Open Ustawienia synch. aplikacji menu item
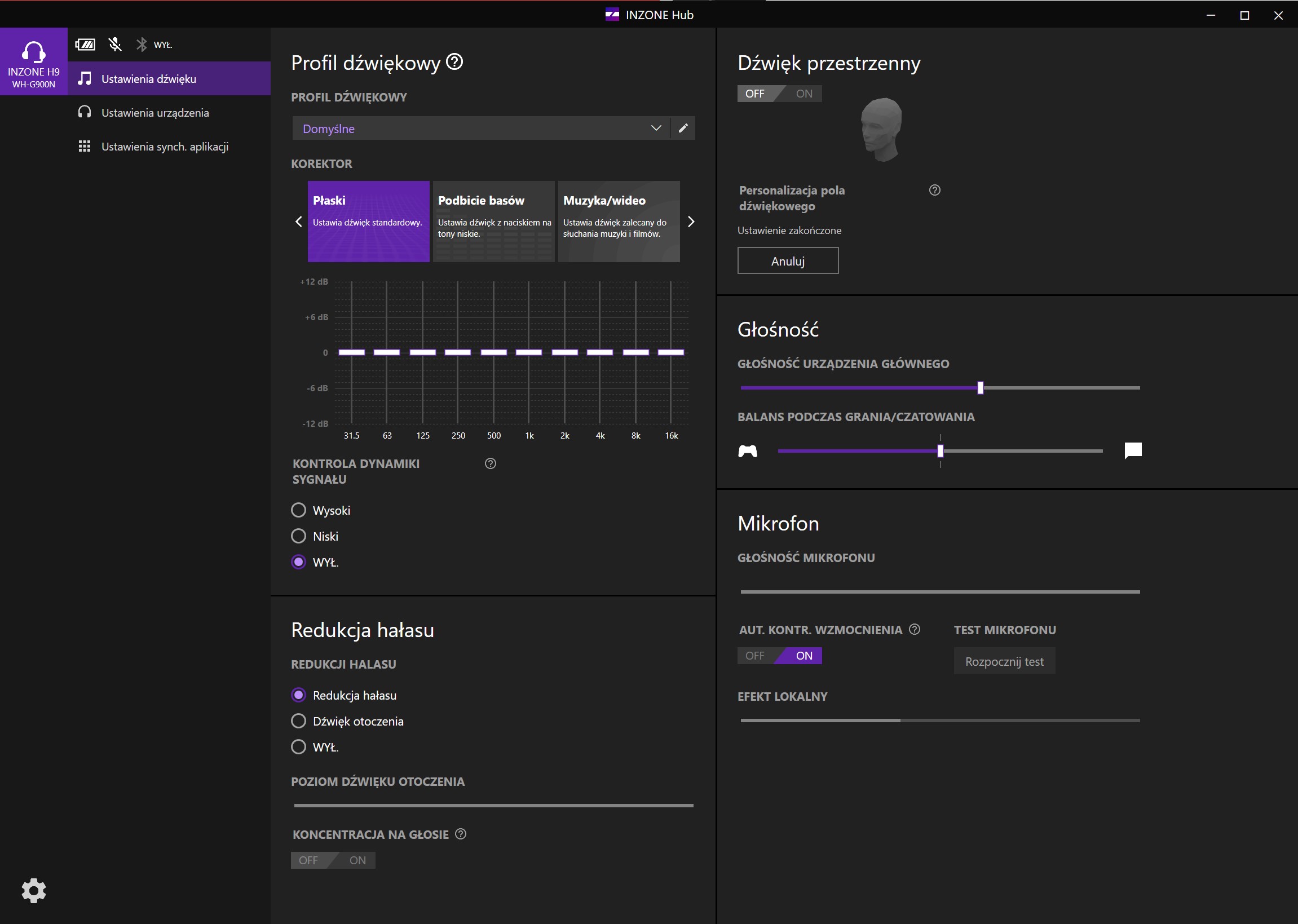 tap(165, 146)
